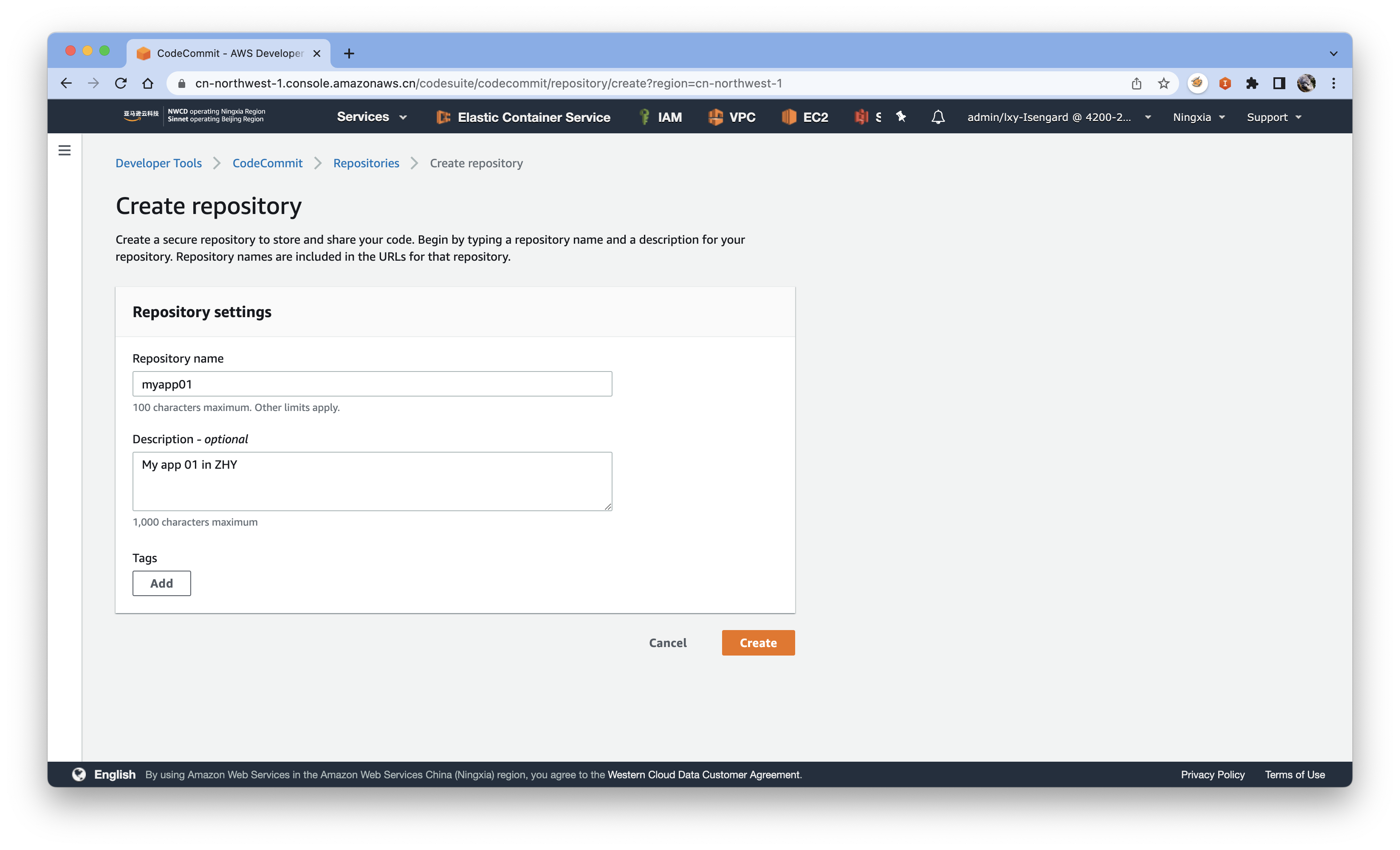Select the CodeCommit browser tab
1400x850 pixels.
pyautogui.click(x=229, y=53)
